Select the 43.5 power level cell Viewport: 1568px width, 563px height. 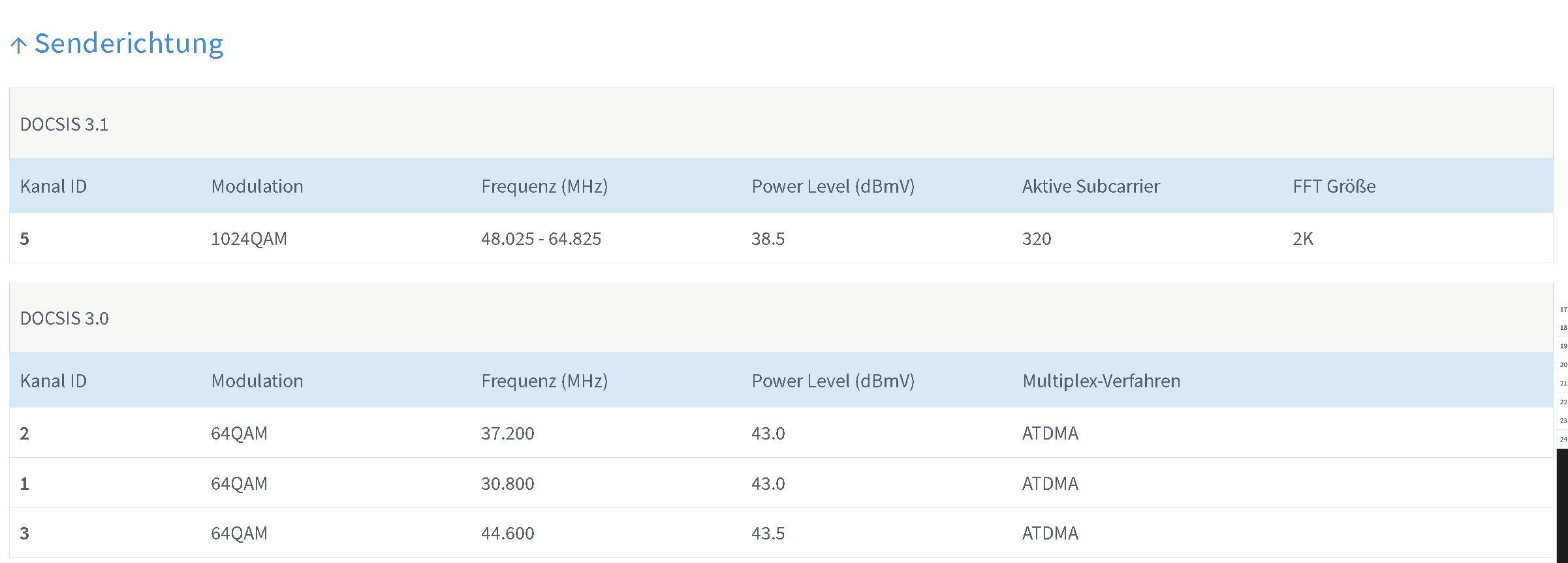[768, 533]
